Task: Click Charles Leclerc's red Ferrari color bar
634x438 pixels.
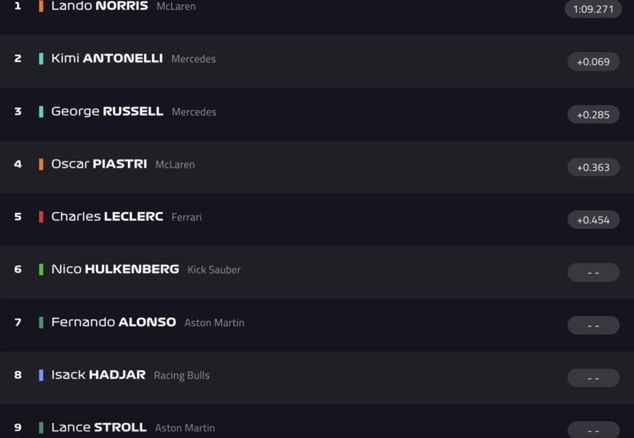Action: (41, 217)
